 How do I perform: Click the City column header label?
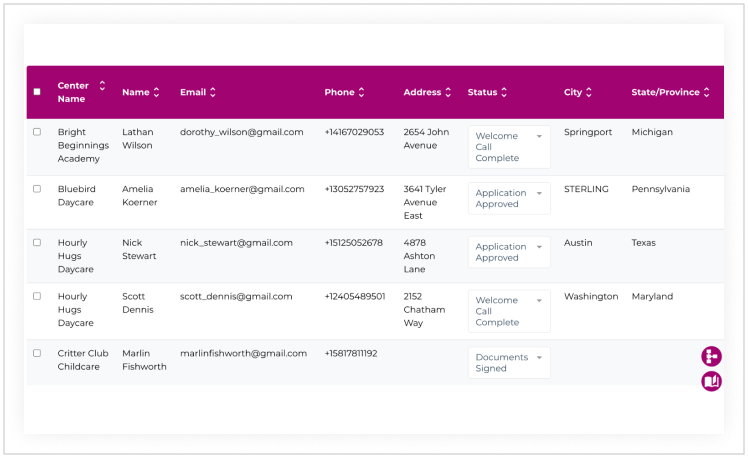click(x=572, y=93)
